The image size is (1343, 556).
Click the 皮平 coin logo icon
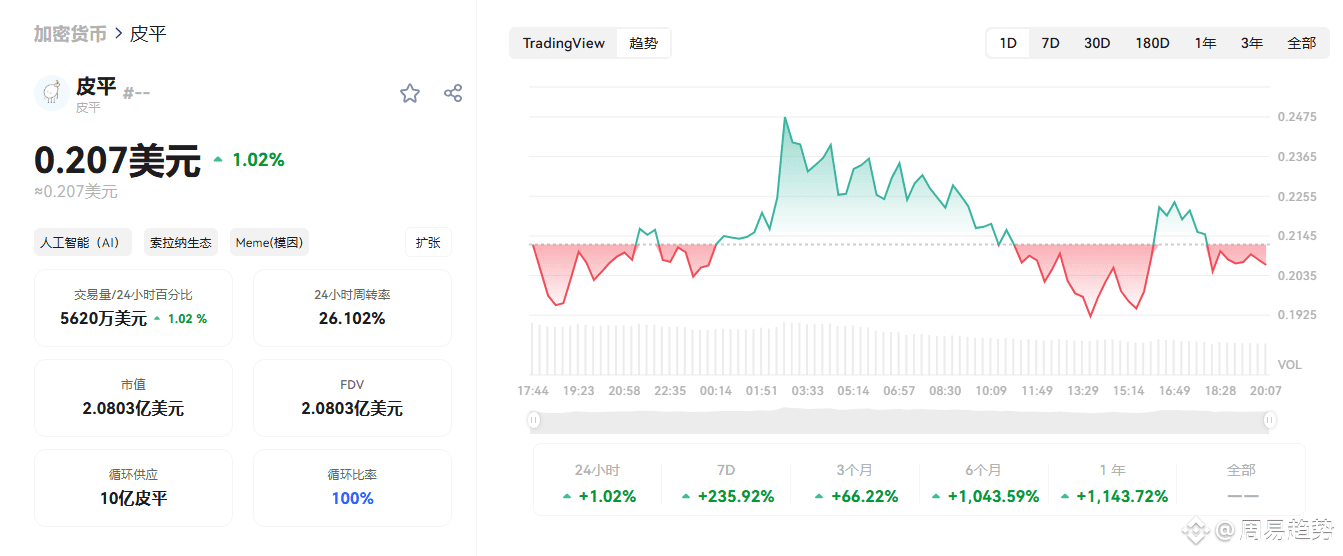[x=52, y=93]
